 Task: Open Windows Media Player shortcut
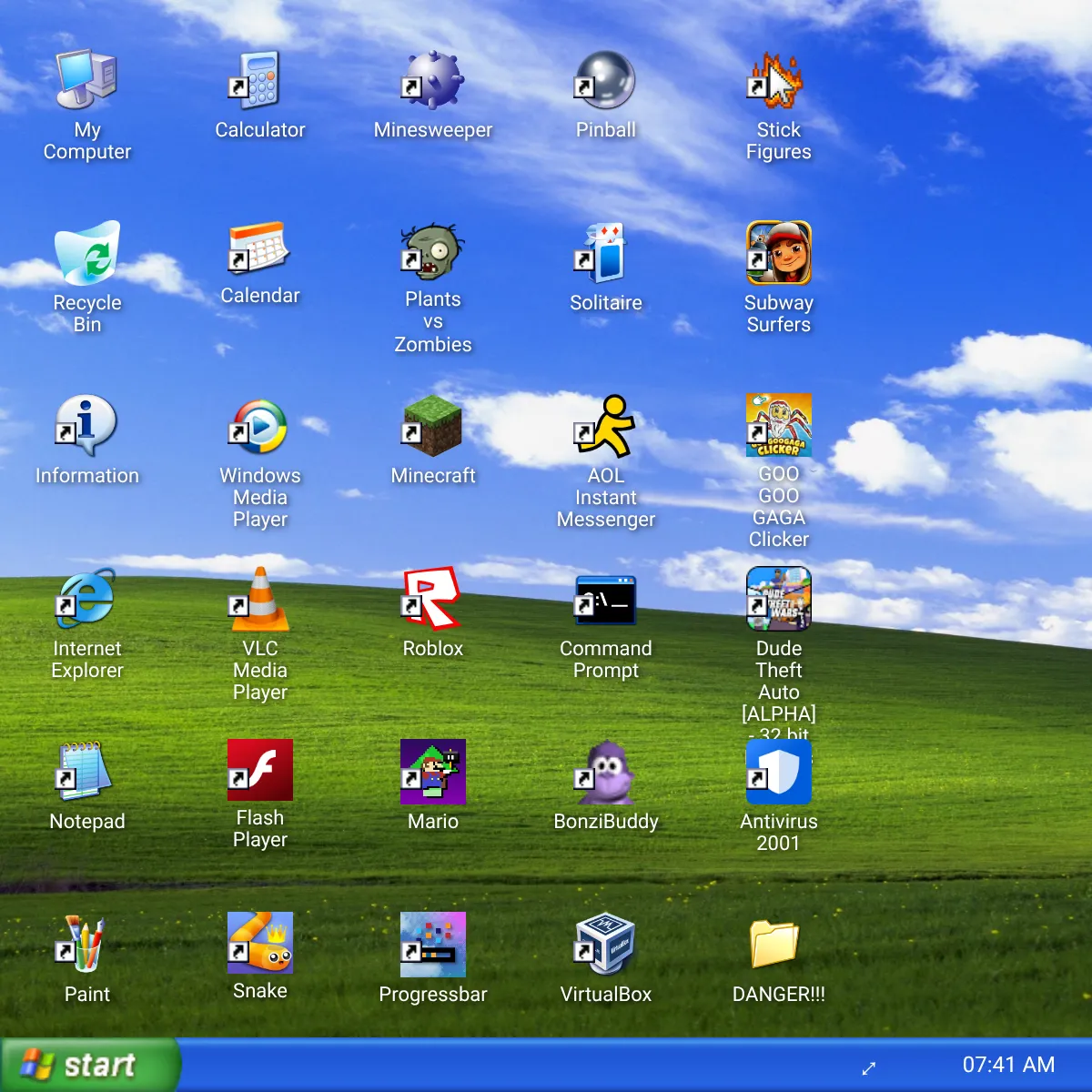click(x=260, y=426)
